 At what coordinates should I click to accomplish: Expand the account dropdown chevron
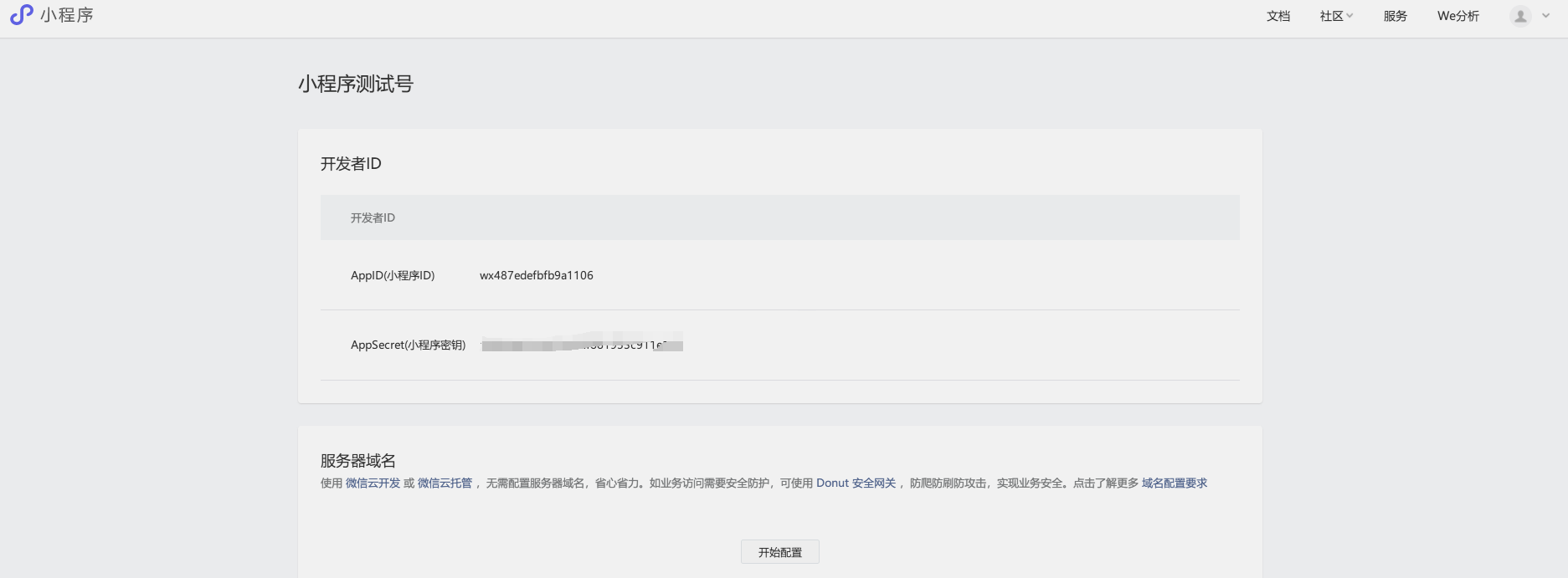point(1545,16)
